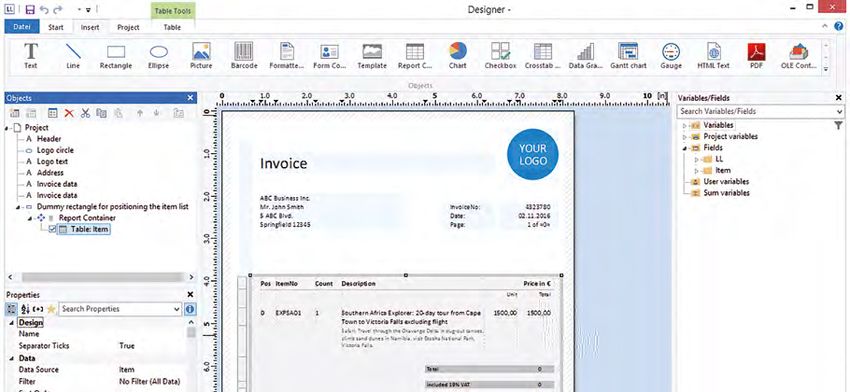Open the Search Variables/Fields dropdown

click(840, 111)
